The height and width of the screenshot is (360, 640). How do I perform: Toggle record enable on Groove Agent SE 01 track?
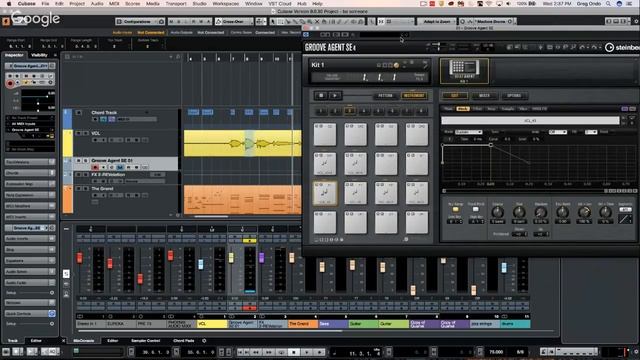tap(95, 167)
